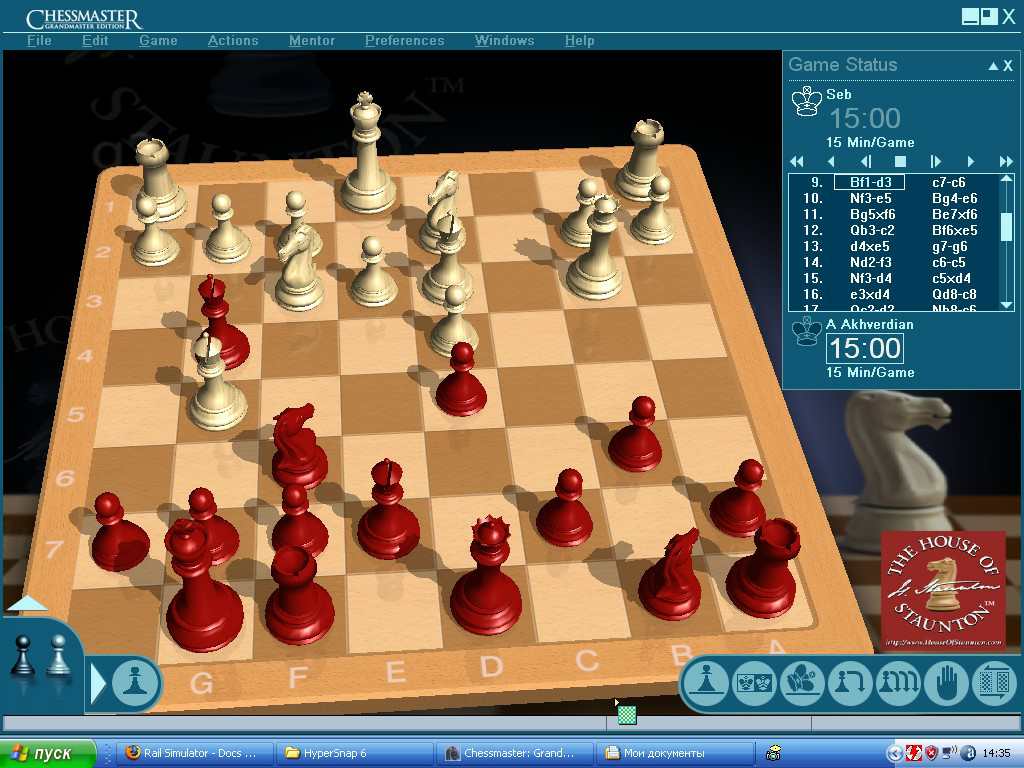Click the two kings faces icon
The height and width of the screenshot is (768, 1024).
tap(754, 683)
